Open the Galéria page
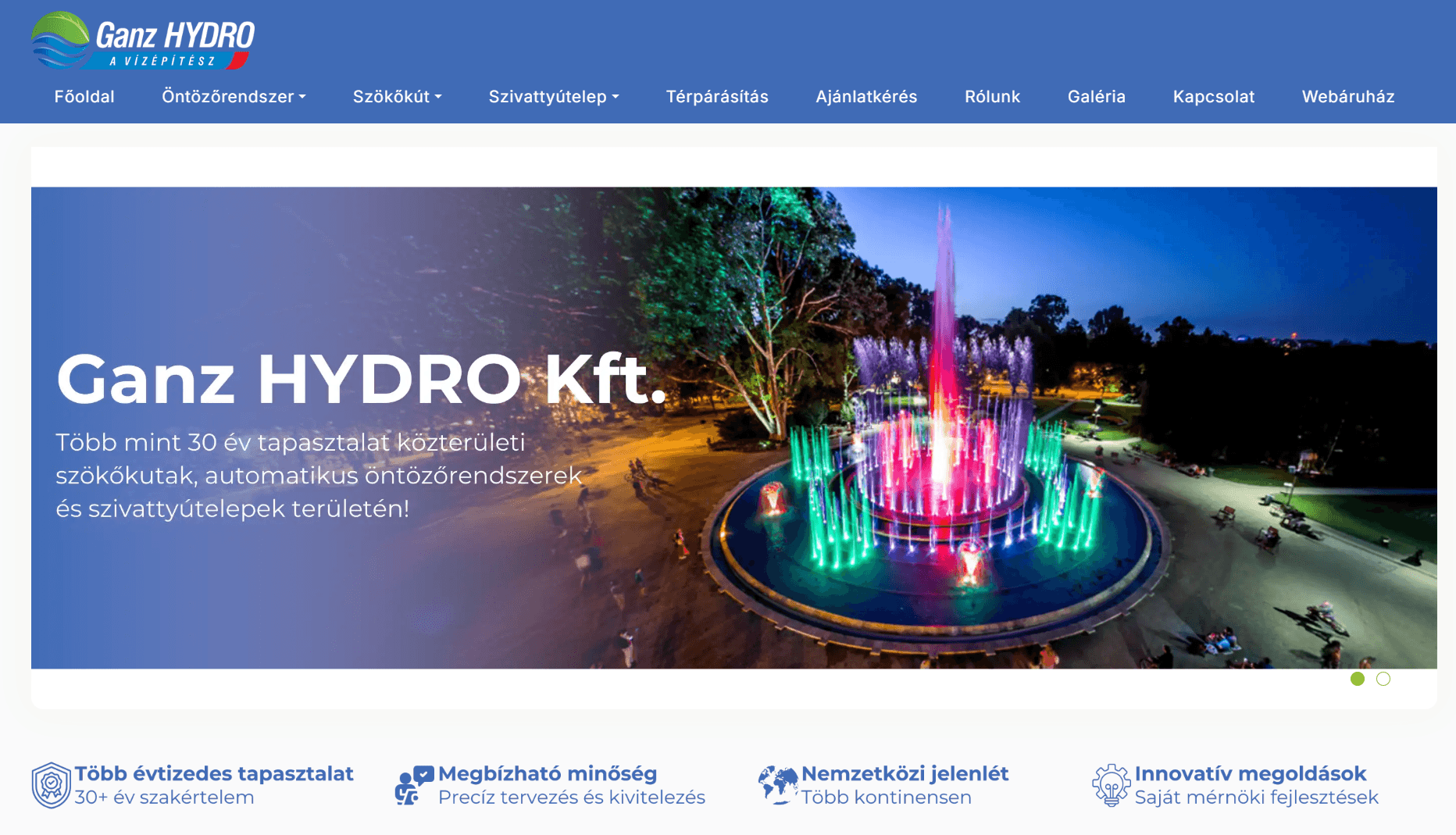1456x835 pixels. pos(1097,97)
